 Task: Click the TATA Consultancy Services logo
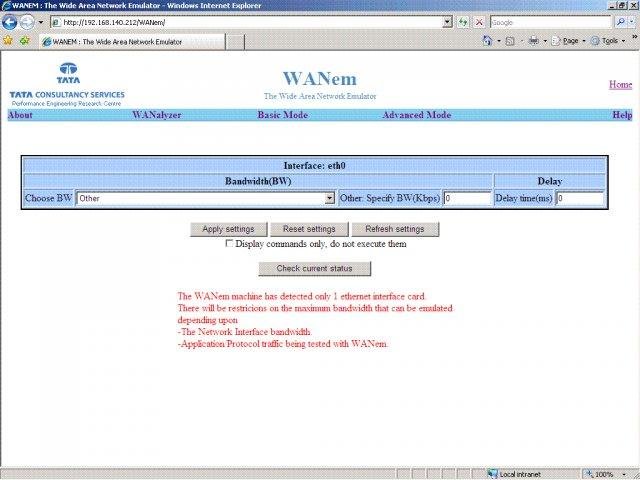coord(67,84)
